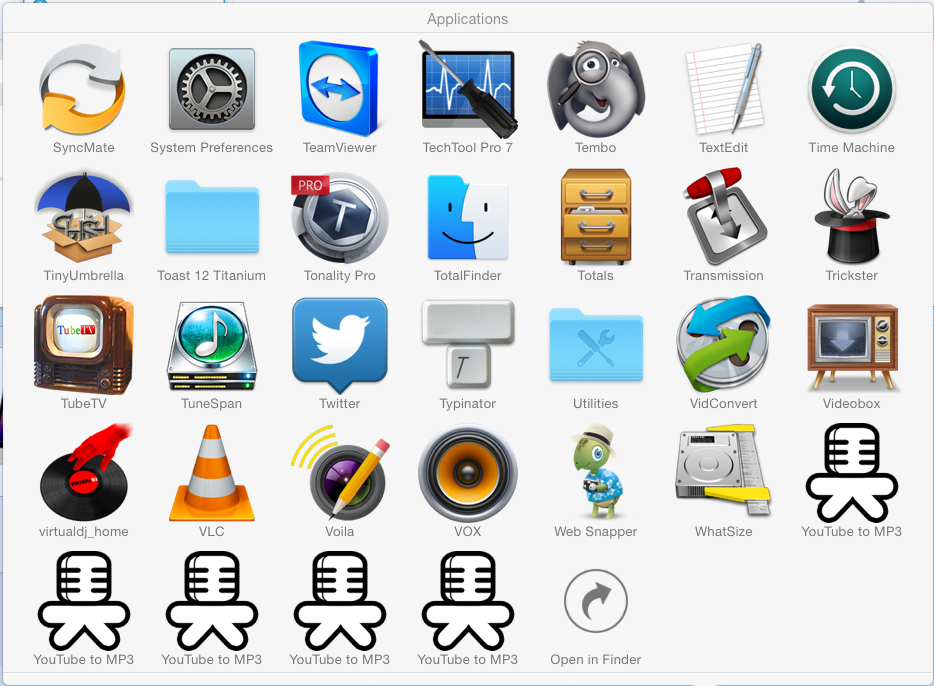
Task: Open the VOX speaker icon
Action: 468,473
